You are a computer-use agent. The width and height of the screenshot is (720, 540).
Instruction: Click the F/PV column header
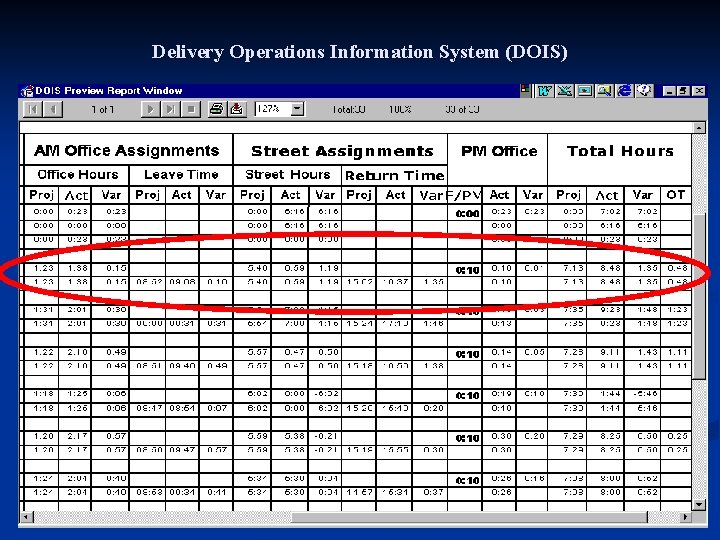[x=464, y=196]
